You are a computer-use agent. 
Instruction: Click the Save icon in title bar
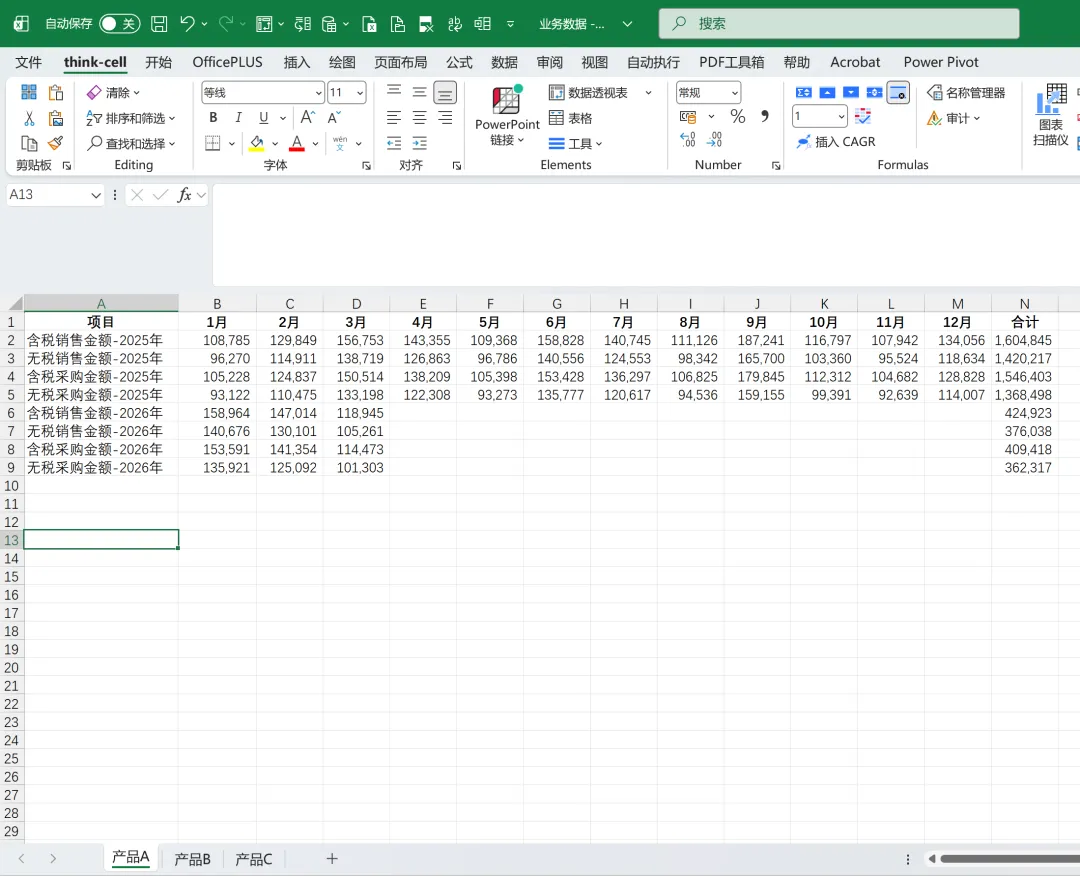click(159, 24)
